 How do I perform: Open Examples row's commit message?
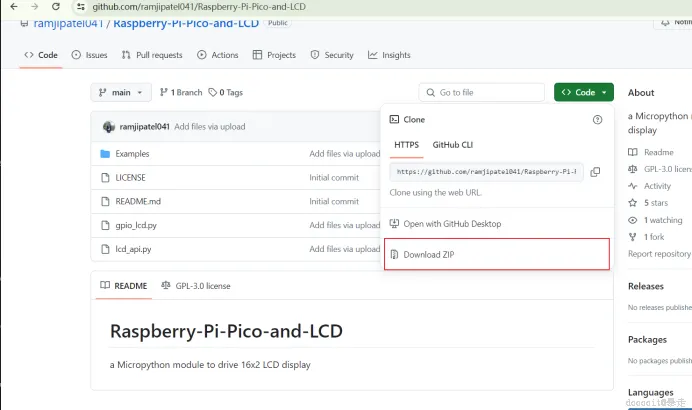(x=345, y=154)
